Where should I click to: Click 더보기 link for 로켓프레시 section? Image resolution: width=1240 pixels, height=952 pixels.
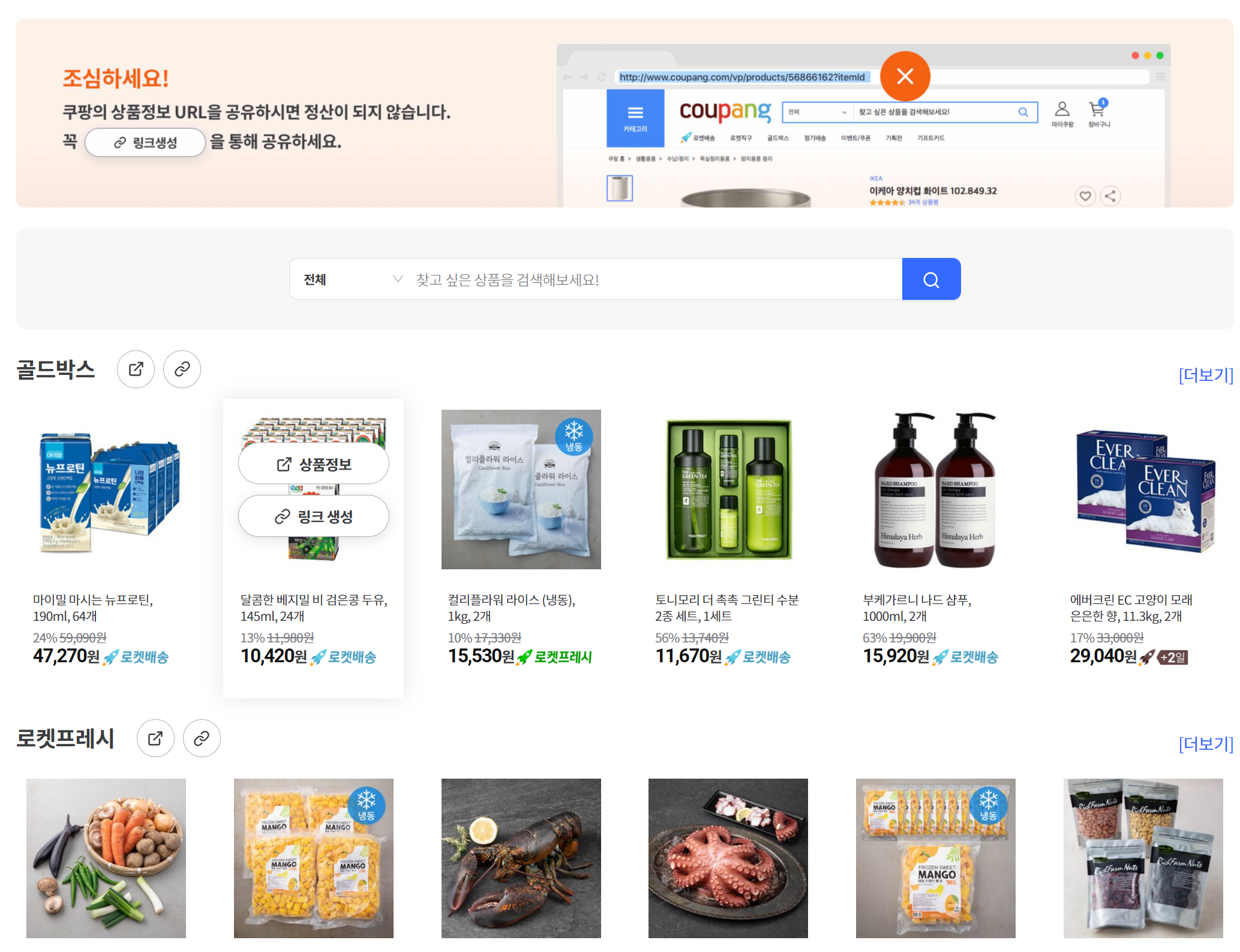[1205, 744]
